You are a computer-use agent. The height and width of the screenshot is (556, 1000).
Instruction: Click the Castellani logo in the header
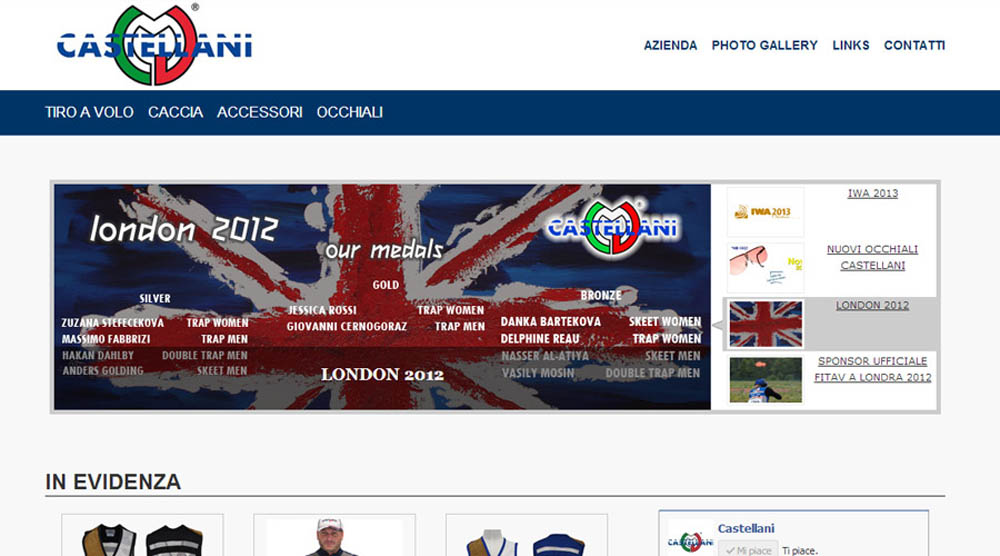click(154, 45)
